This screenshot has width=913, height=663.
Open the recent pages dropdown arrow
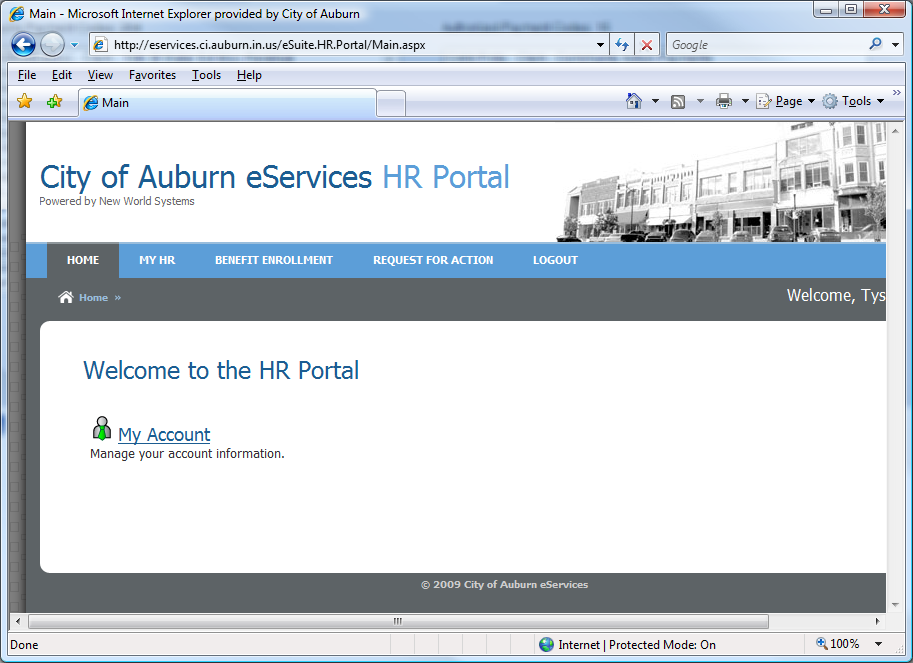tap(75, 45)
